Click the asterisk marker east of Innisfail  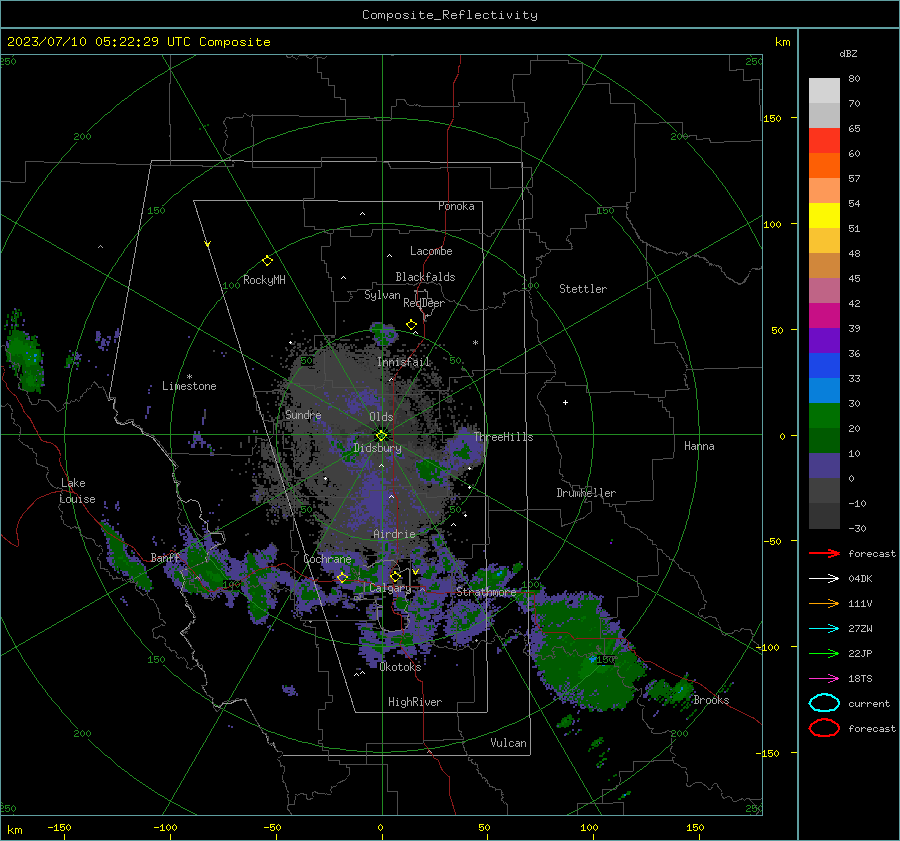point(475,343)
